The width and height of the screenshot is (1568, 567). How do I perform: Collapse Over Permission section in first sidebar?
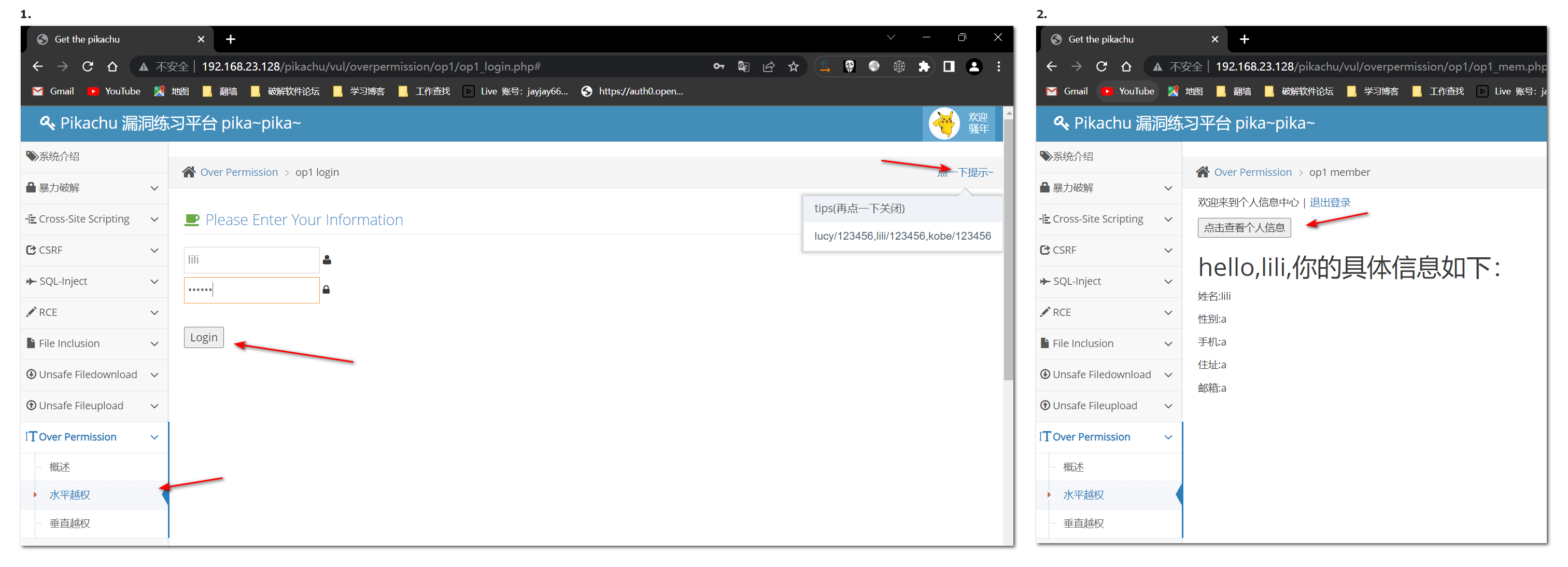coord(94,437)
